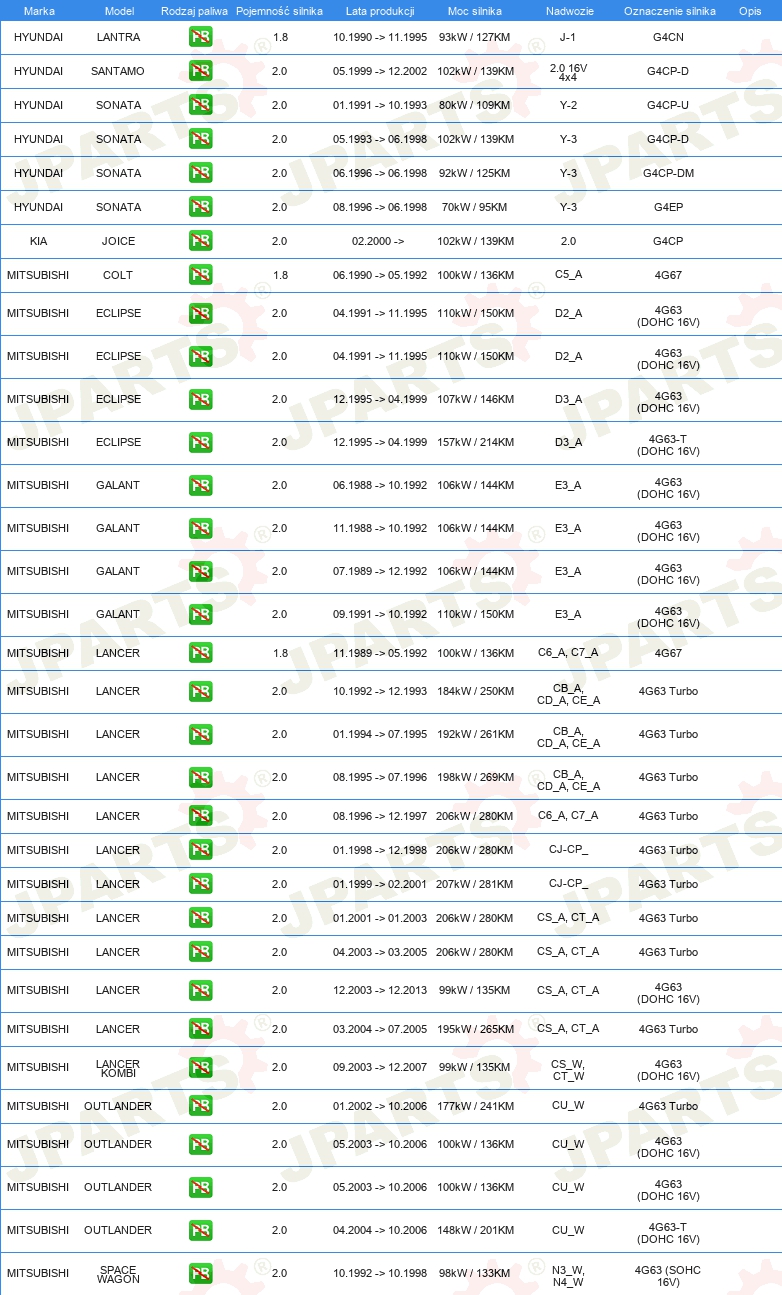Click power value 93kW / 127KM
The width and height of the screenshot is (782, 1295).
click(x=476, y=37)
